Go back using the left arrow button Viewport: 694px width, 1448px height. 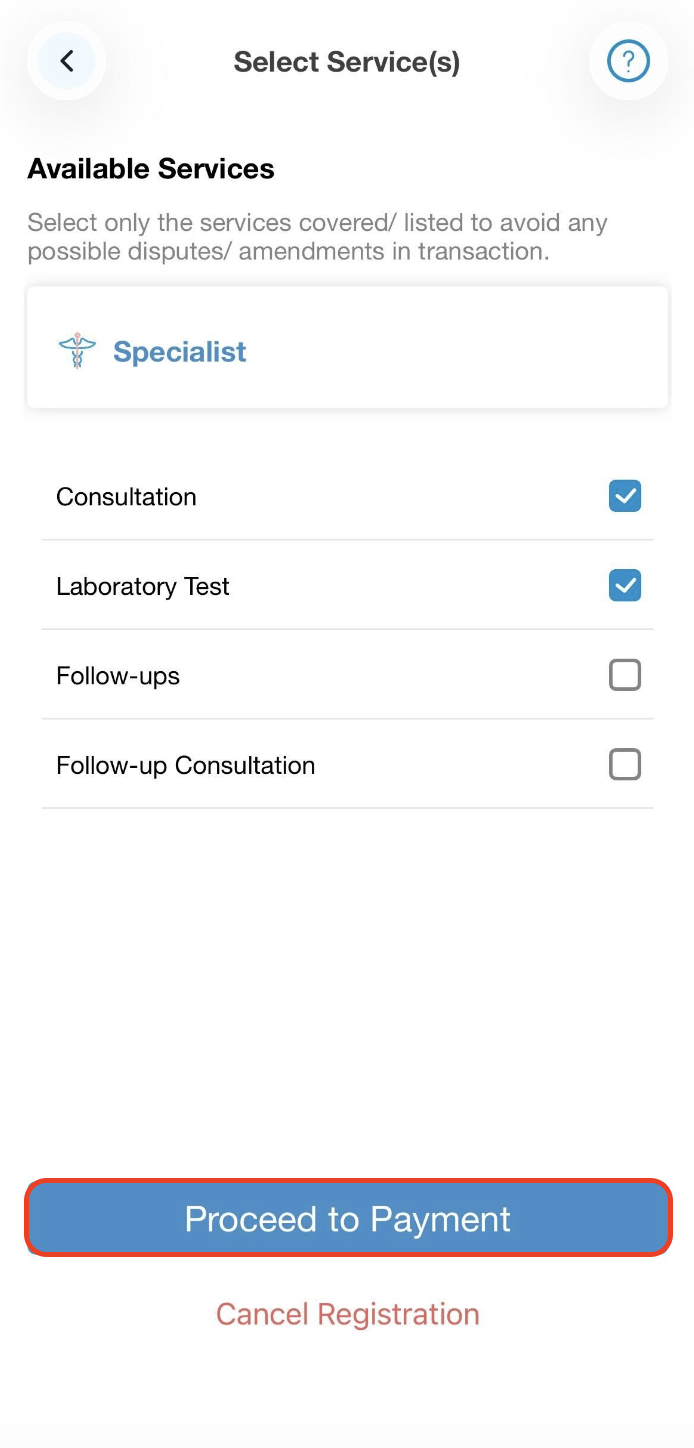point(67,62)
